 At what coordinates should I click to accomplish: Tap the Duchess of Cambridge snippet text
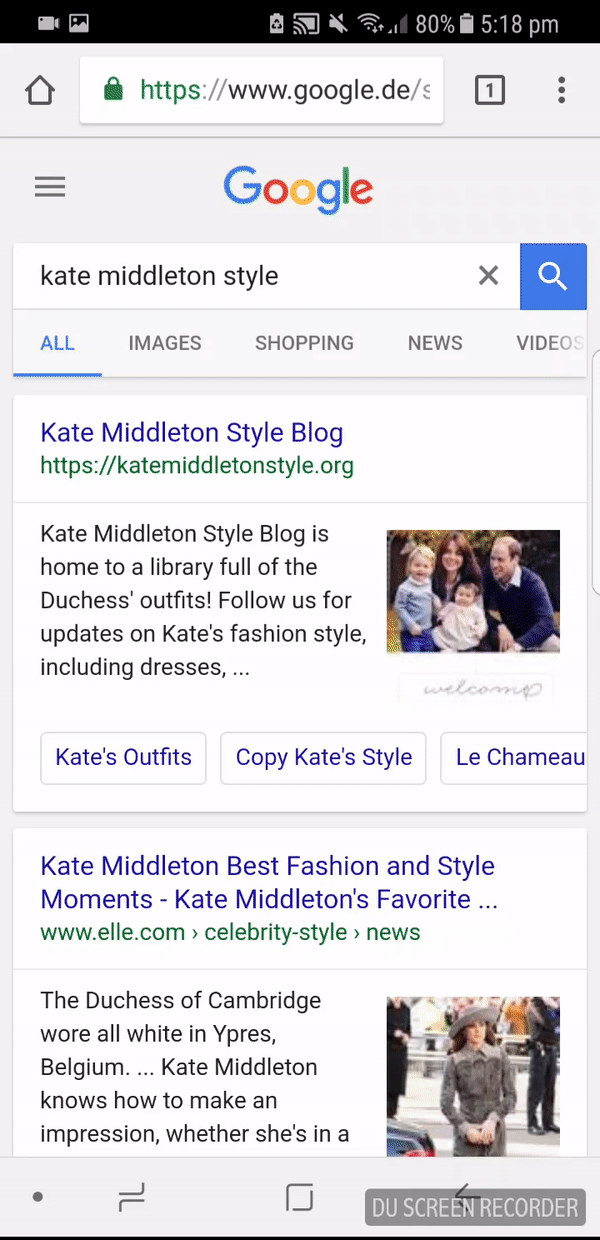click(195, 1067)
